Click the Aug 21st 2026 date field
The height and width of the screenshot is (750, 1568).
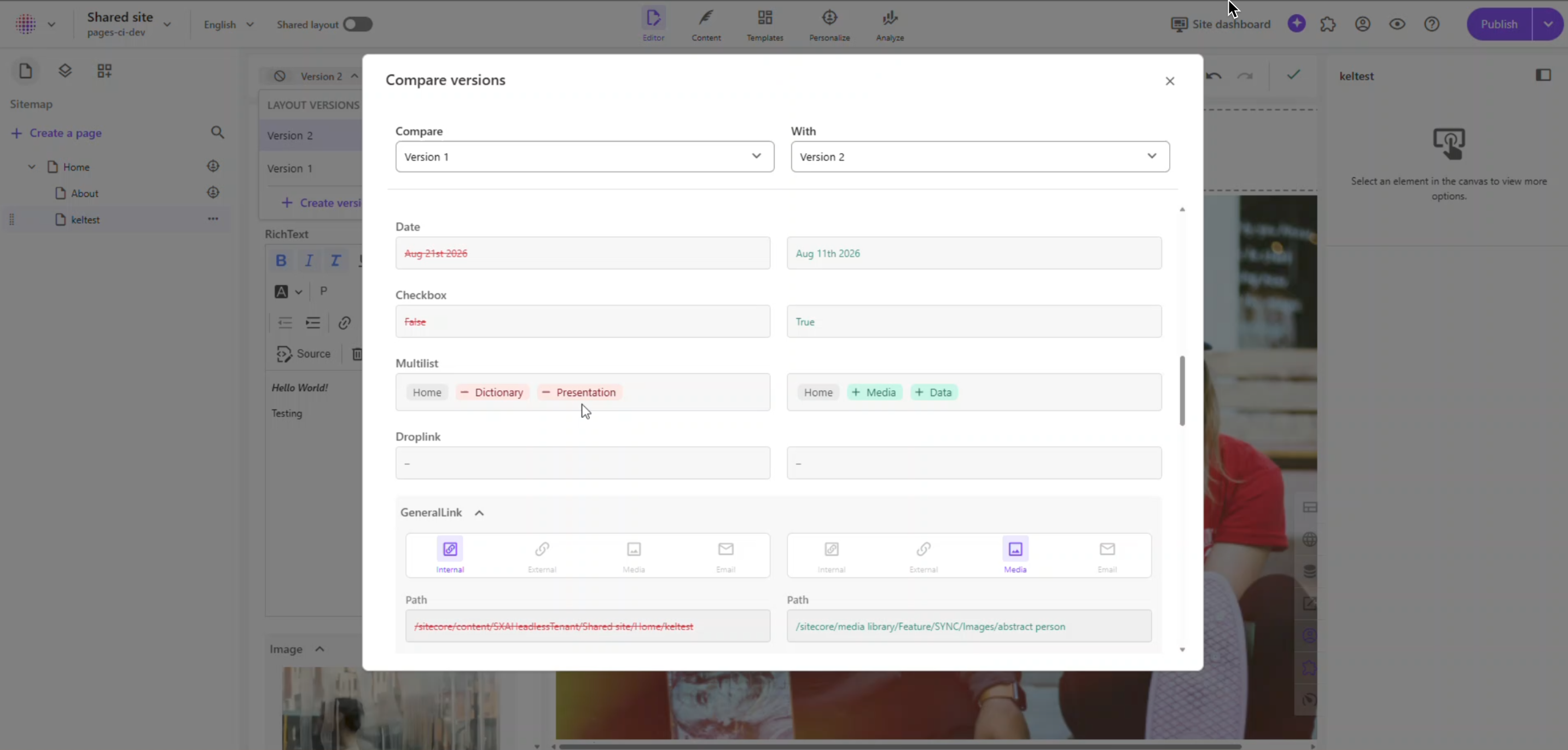583,253
